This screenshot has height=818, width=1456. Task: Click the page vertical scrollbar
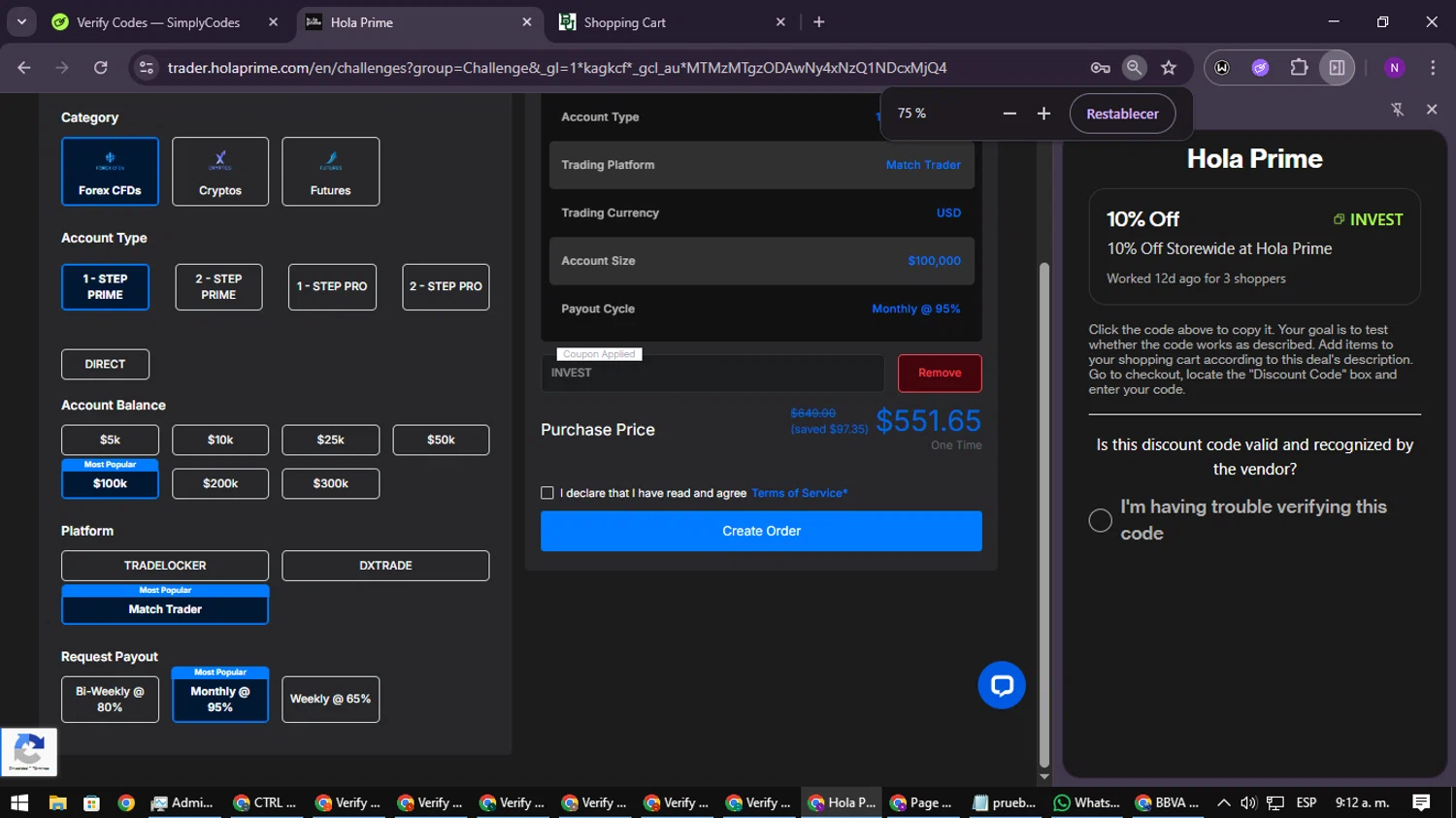1044,514
